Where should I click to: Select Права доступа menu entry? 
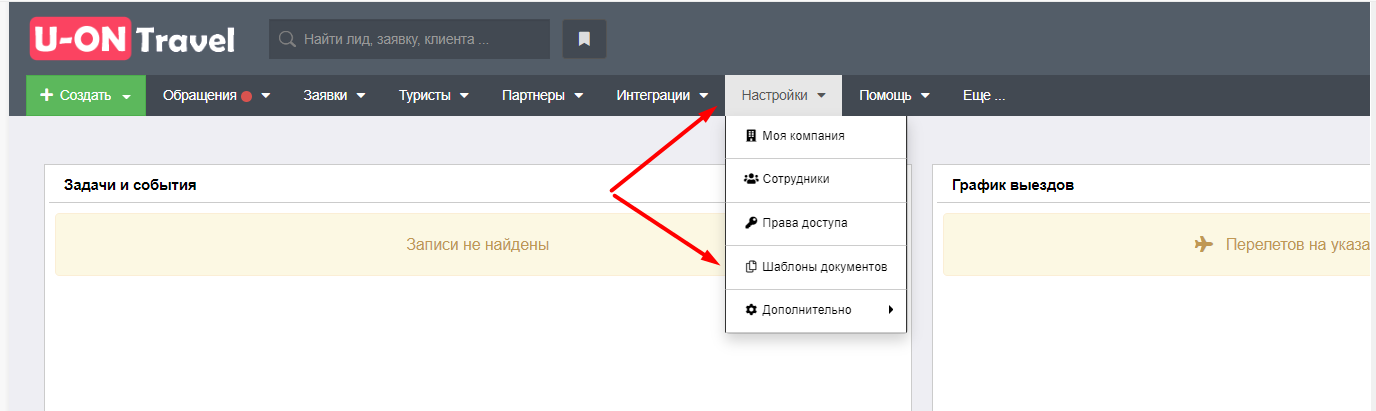[x=816, y=223]
